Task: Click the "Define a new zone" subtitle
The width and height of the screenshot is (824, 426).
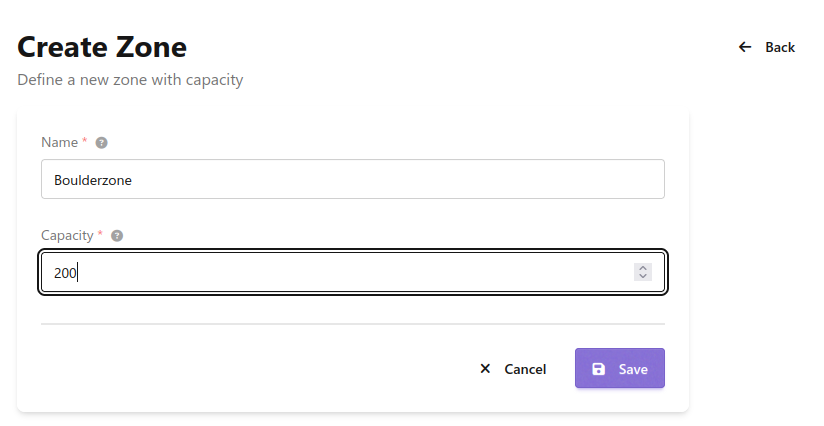Action: (130, 79)
